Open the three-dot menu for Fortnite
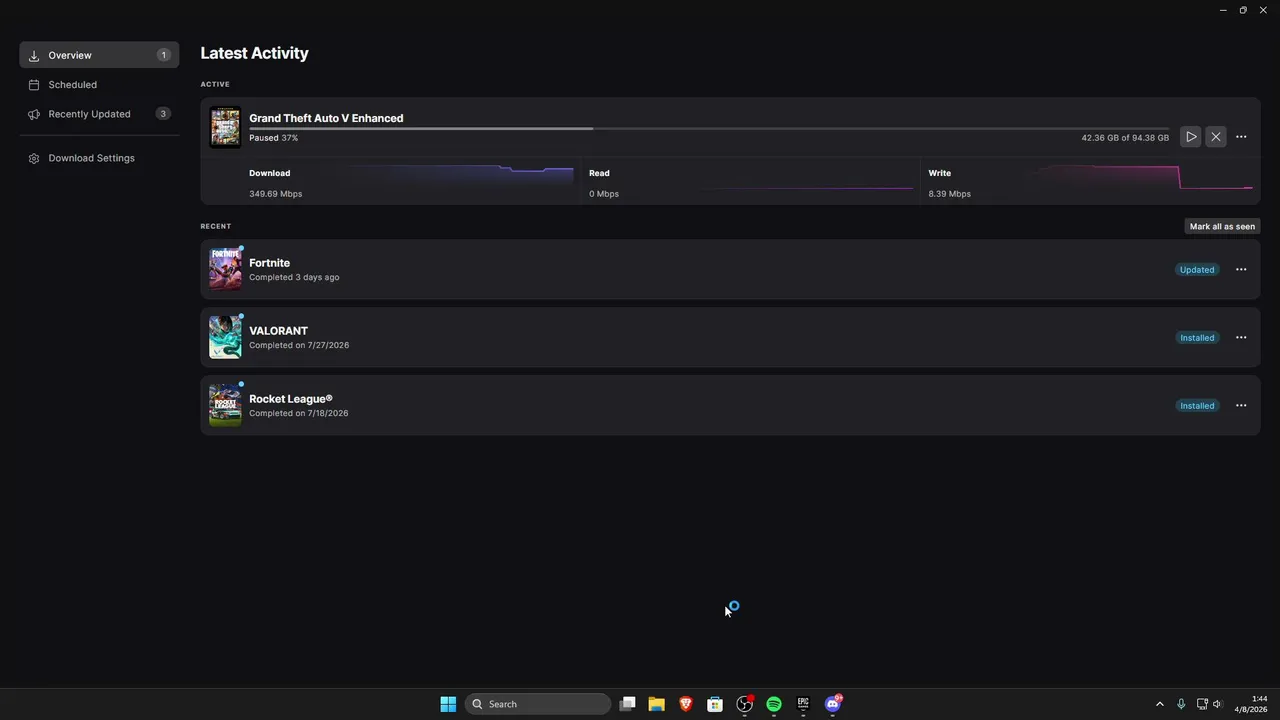Screen dimensions: 1280x720 1241,269
